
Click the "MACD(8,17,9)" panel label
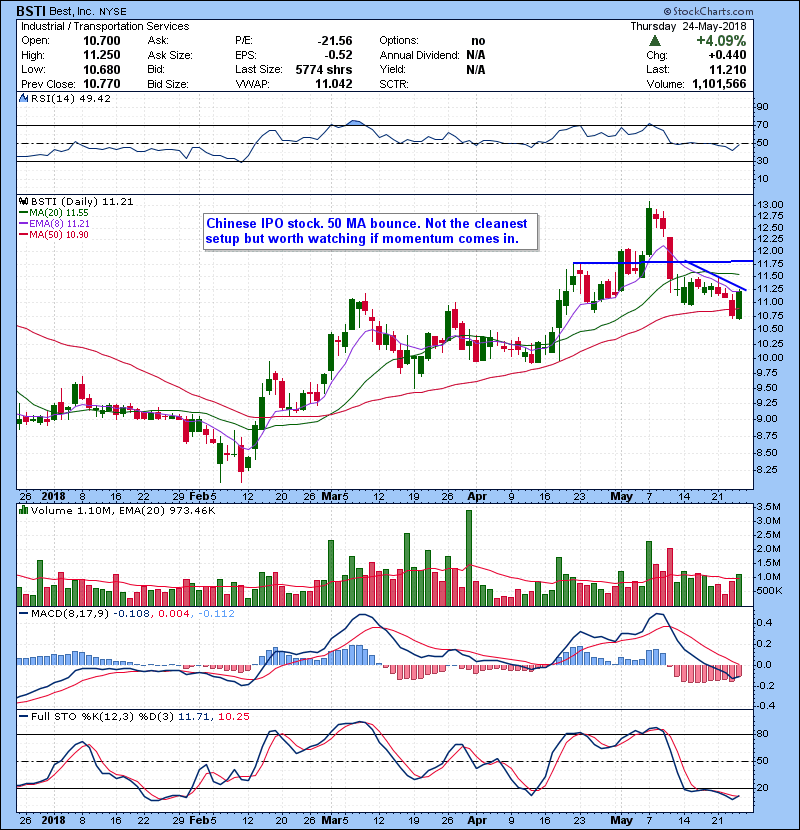click(70, 613)
